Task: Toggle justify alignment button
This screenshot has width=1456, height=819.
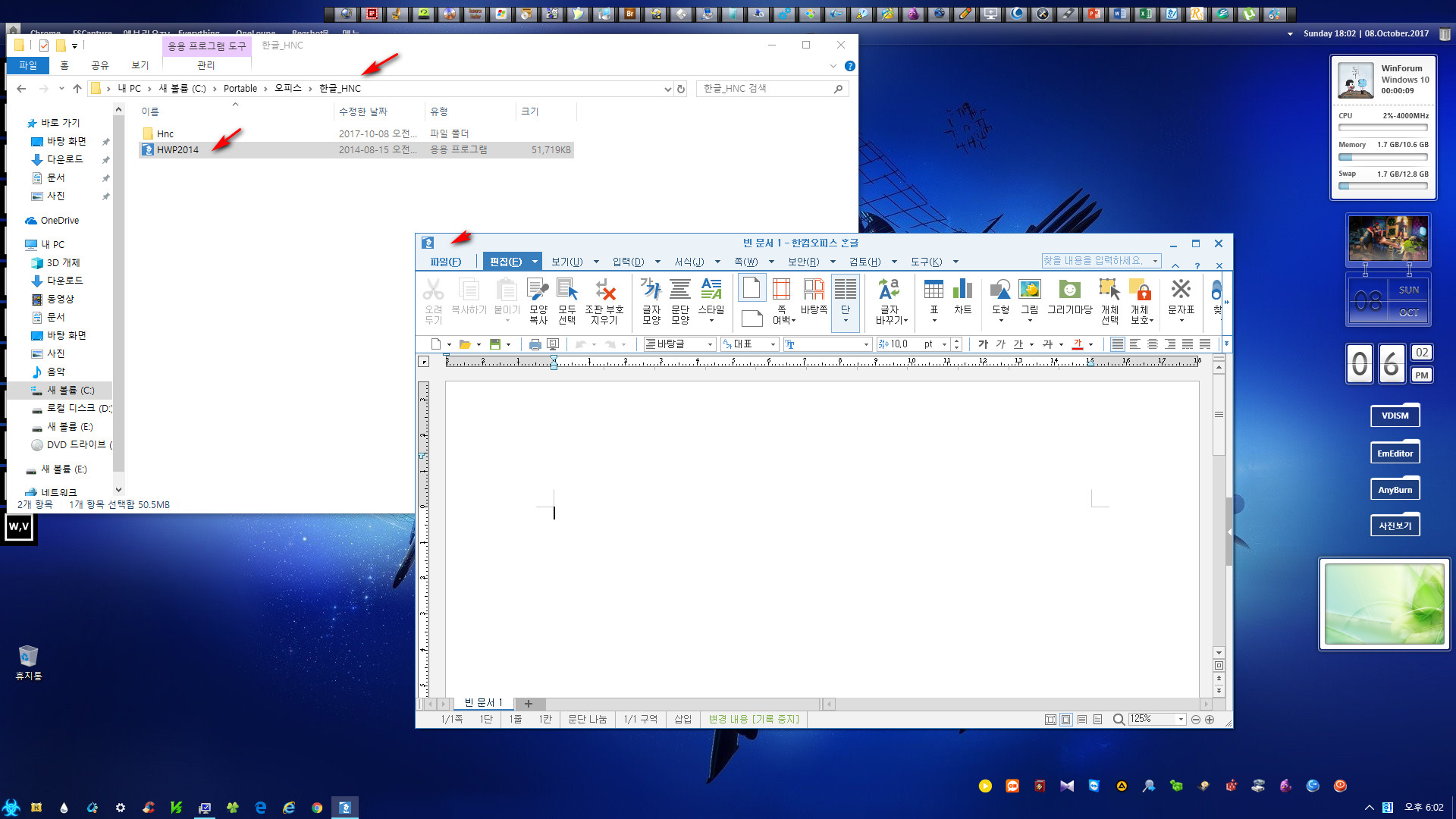Action: click(x=1118, y=344)
